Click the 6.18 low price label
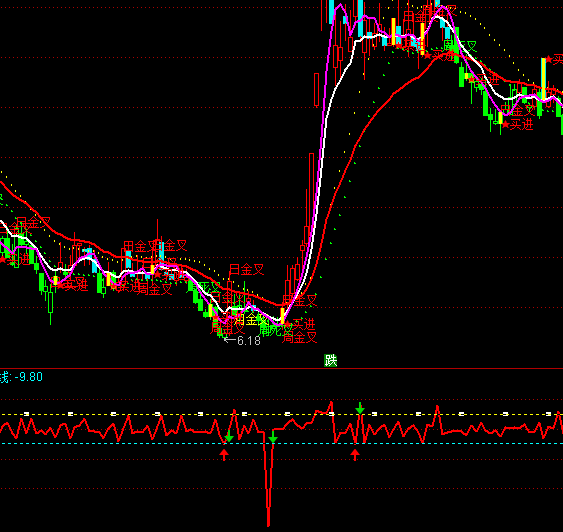Screen dimensions: 563x532 249,341
